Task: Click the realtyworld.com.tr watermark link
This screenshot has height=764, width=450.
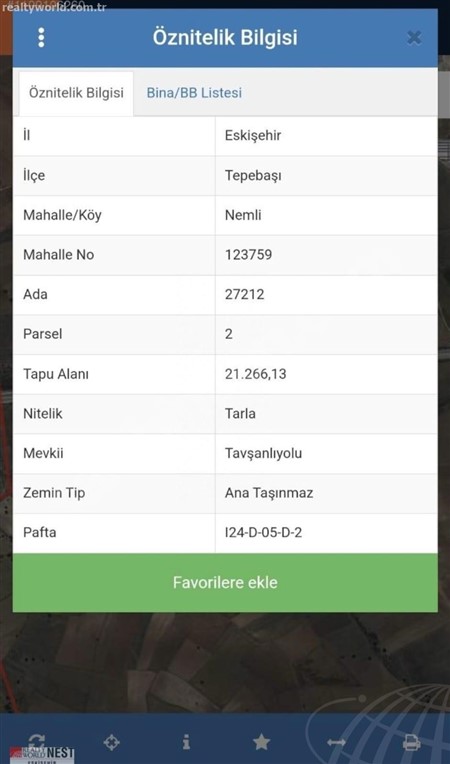Action: coord(54,7)
